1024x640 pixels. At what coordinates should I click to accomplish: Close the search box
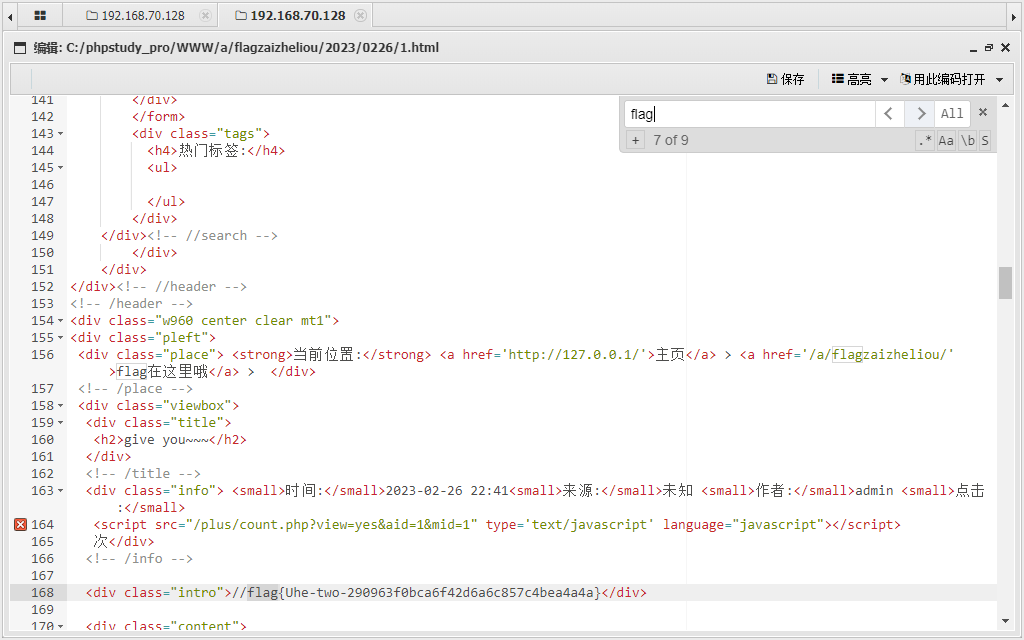[x=983, y=112]
